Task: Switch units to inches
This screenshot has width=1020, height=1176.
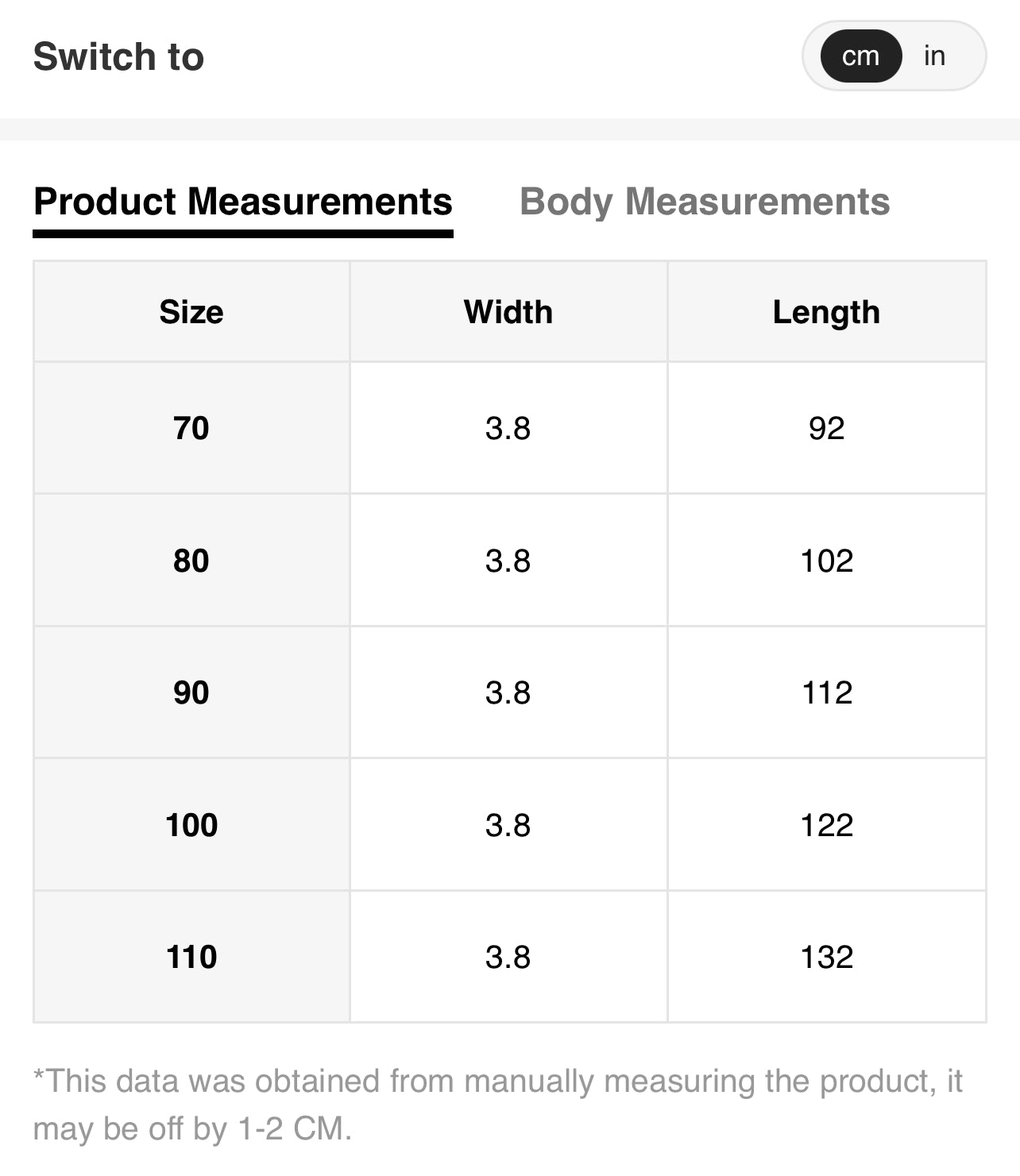Action: pyautogui.click(x=934, y=56)
